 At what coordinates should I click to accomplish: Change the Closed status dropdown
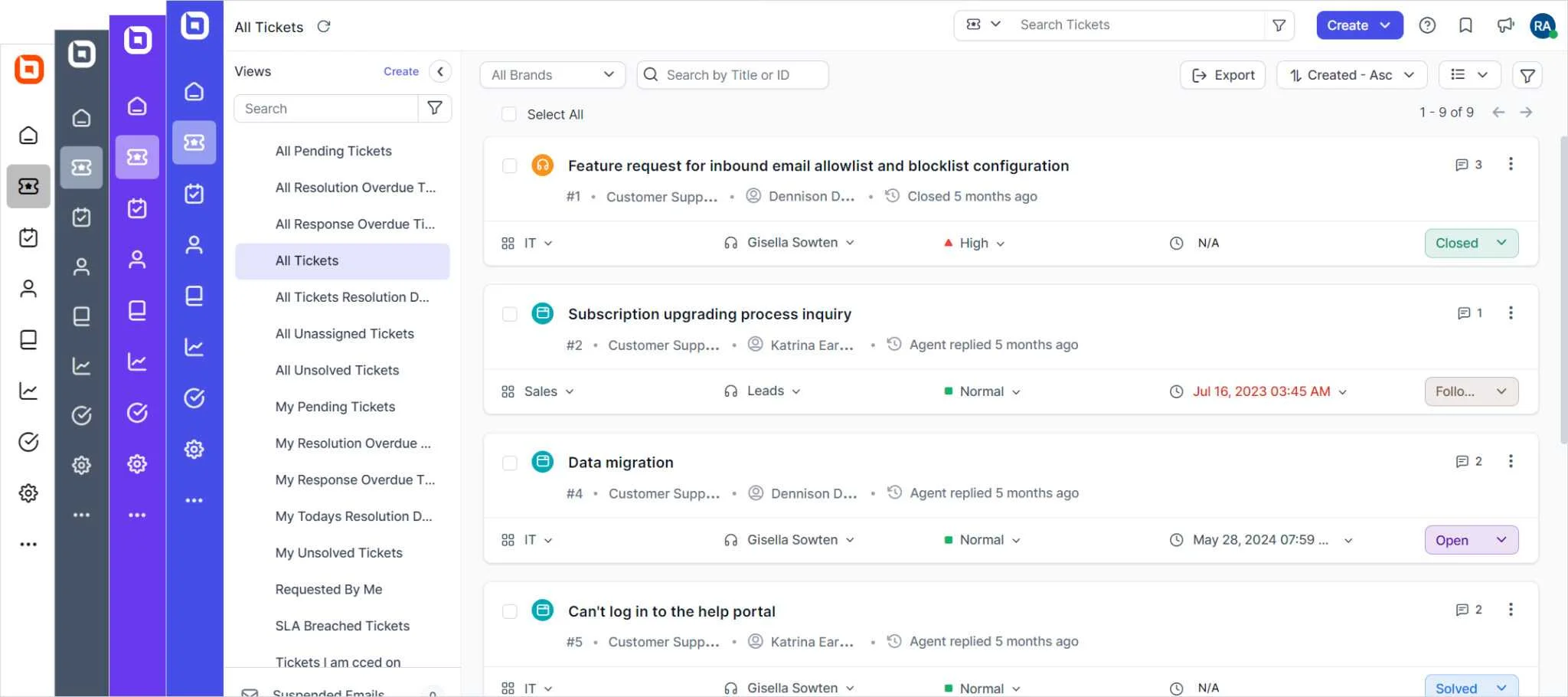(1471, 243)
